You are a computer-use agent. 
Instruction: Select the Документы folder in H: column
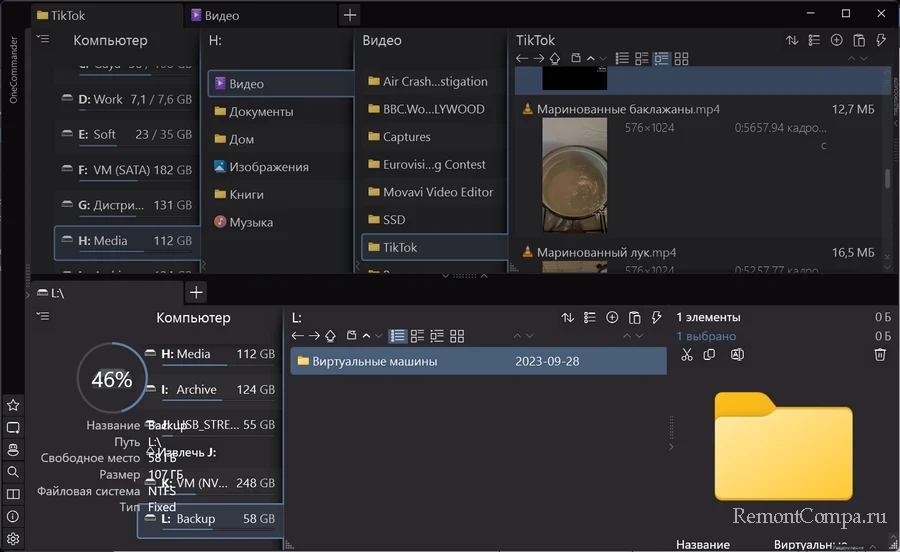coord(260,112)
